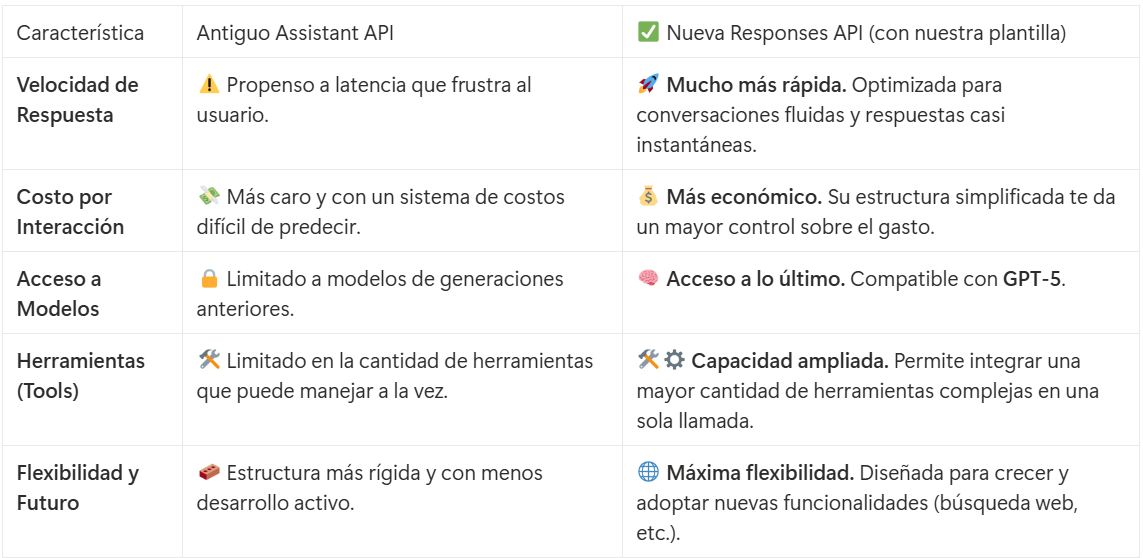The height and width of the screenshot is (558, 1143).
Task: Click the brick icon before Estructura más rígida
Action: click(x=208, y=473)
